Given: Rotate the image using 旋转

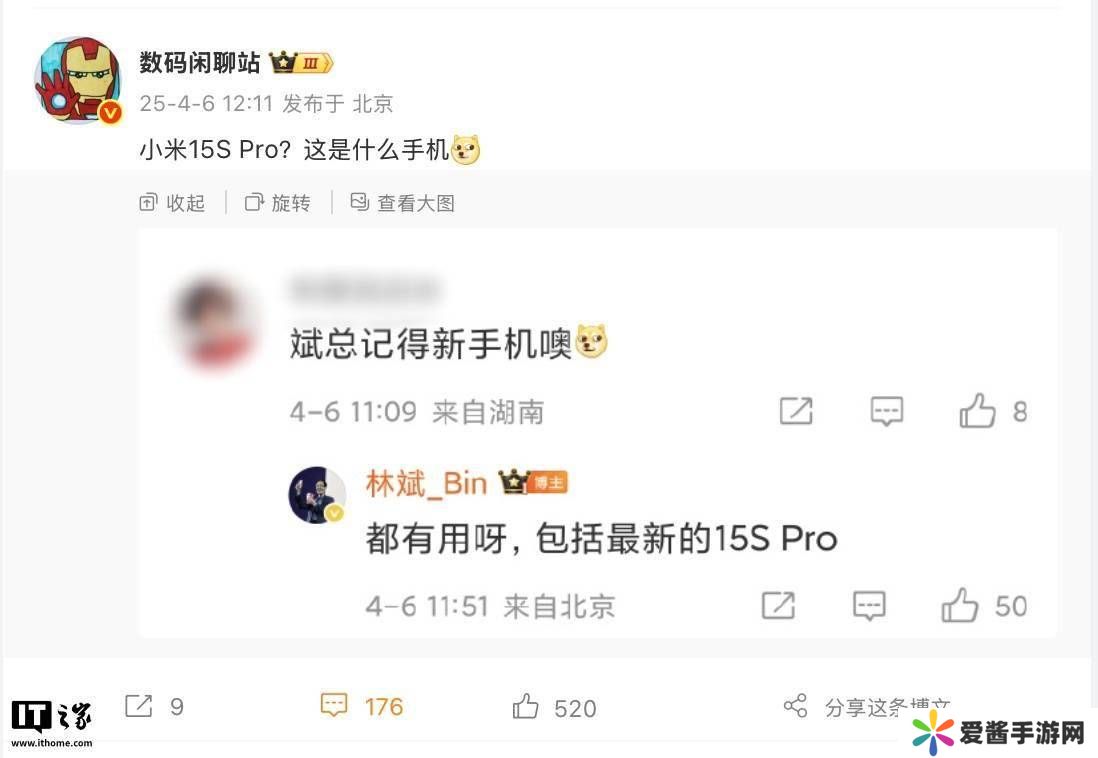Looking at the screenshot, I should click(x=277, y=203).
